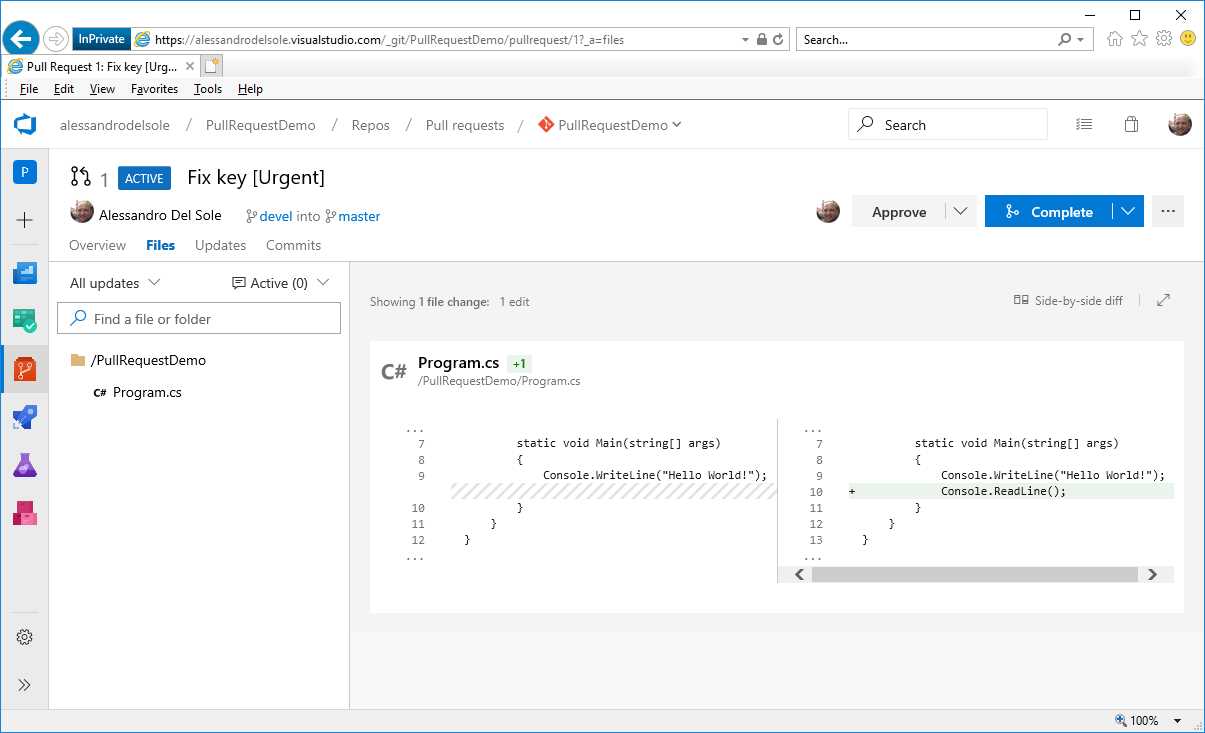
Task: Open project settings gear at sidebar bottom
Action: pos(24,637)
